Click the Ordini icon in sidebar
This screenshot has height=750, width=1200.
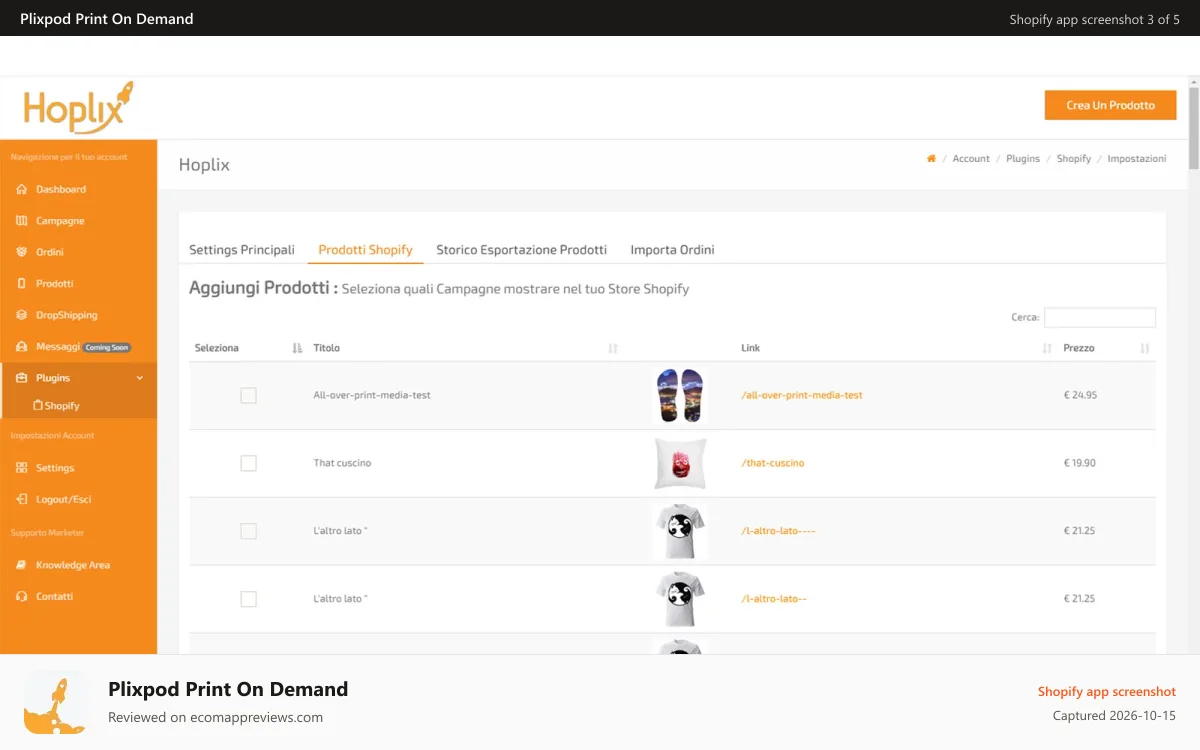pos(22,252)
